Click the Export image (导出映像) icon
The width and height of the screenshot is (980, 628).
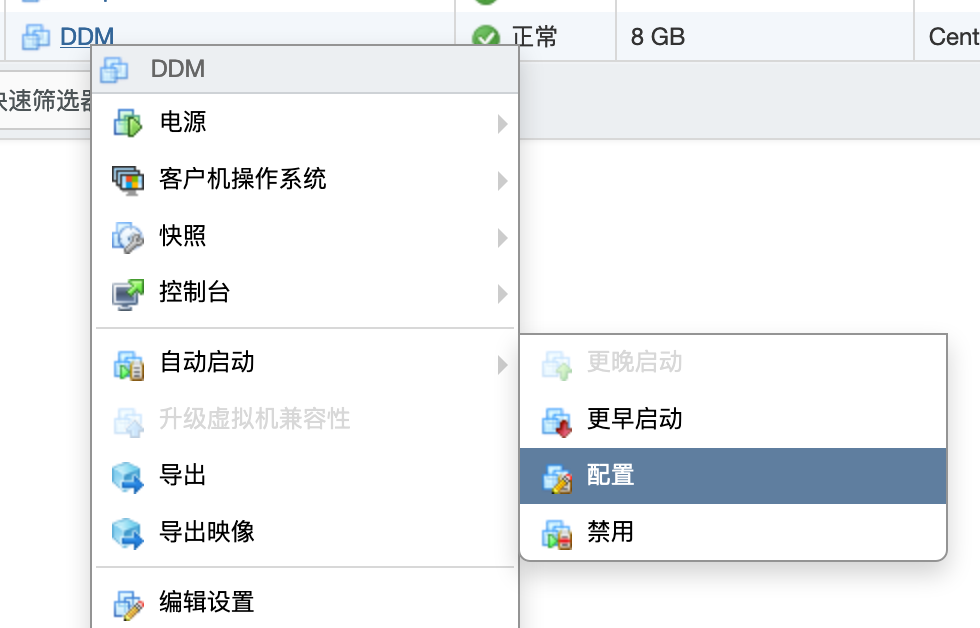tap(128, 532)
